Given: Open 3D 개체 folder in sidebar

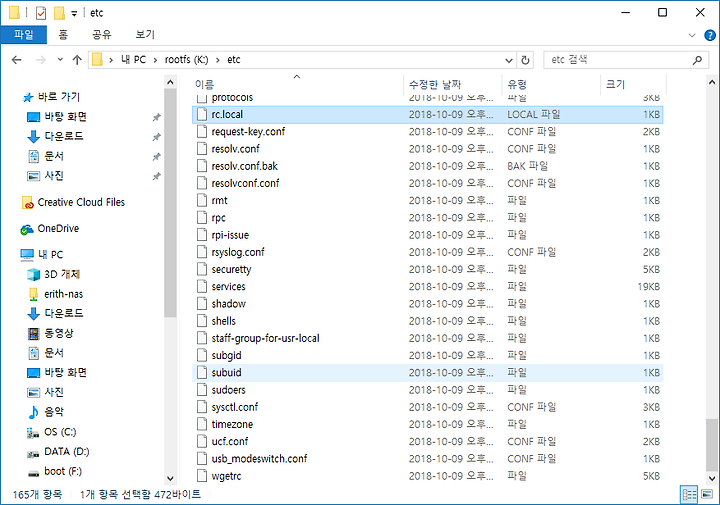Looking at the screenshot, I should [x=62, y=275].
